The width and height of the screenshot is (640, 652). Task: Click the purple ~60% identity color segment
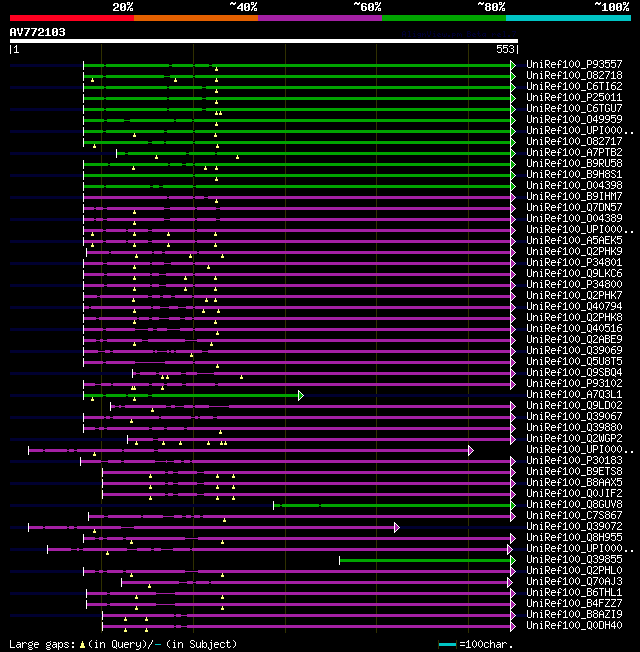point(320,18)
